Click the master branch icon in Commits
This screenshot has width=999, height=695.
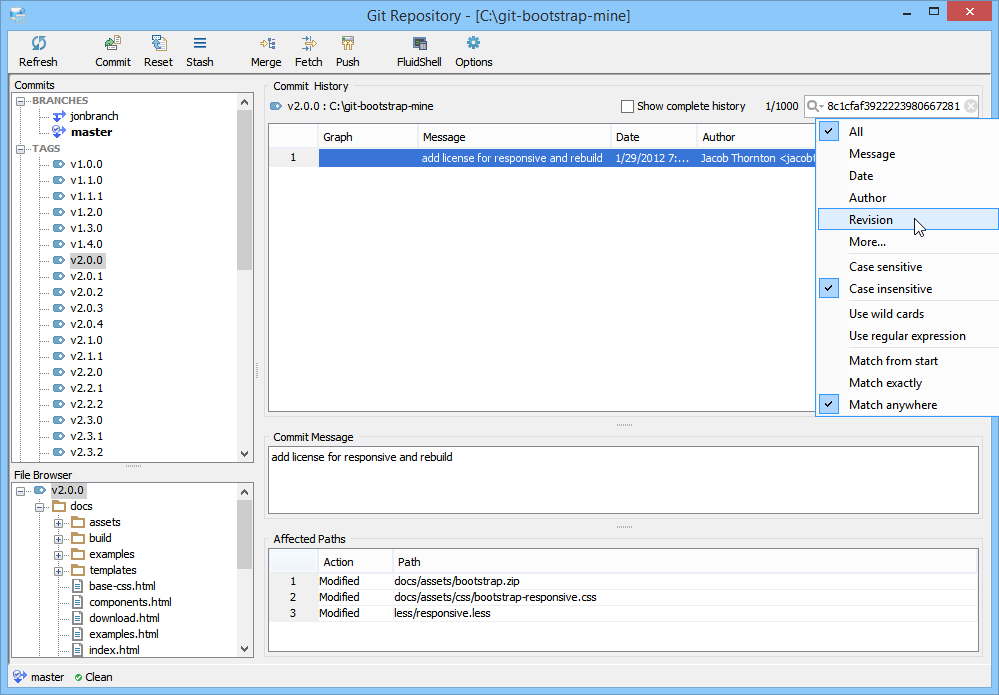tap(59, 132)
